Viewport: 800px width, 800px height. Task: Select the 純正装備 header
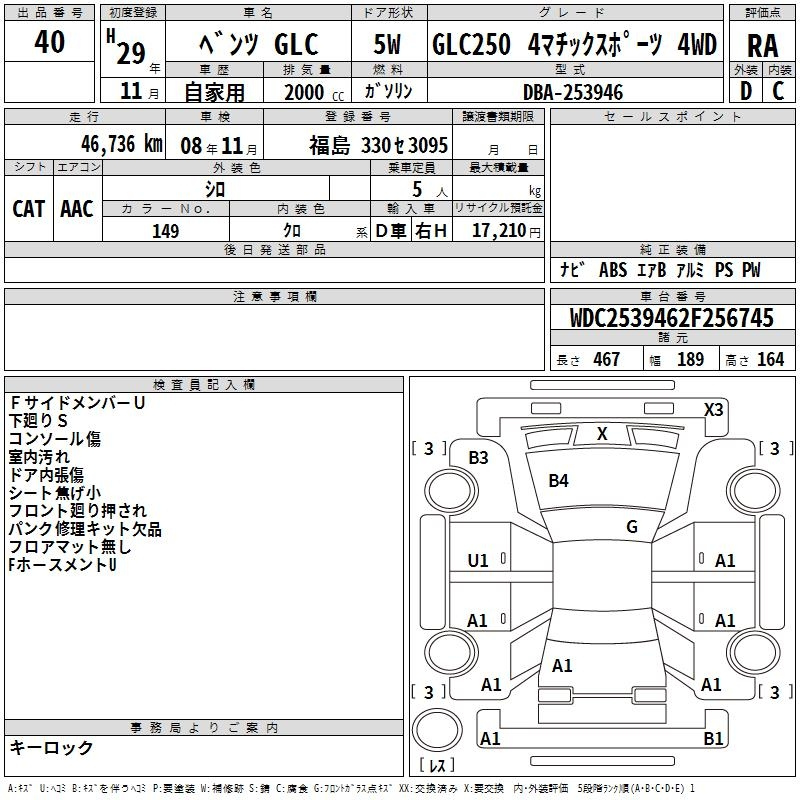[672, 249]
